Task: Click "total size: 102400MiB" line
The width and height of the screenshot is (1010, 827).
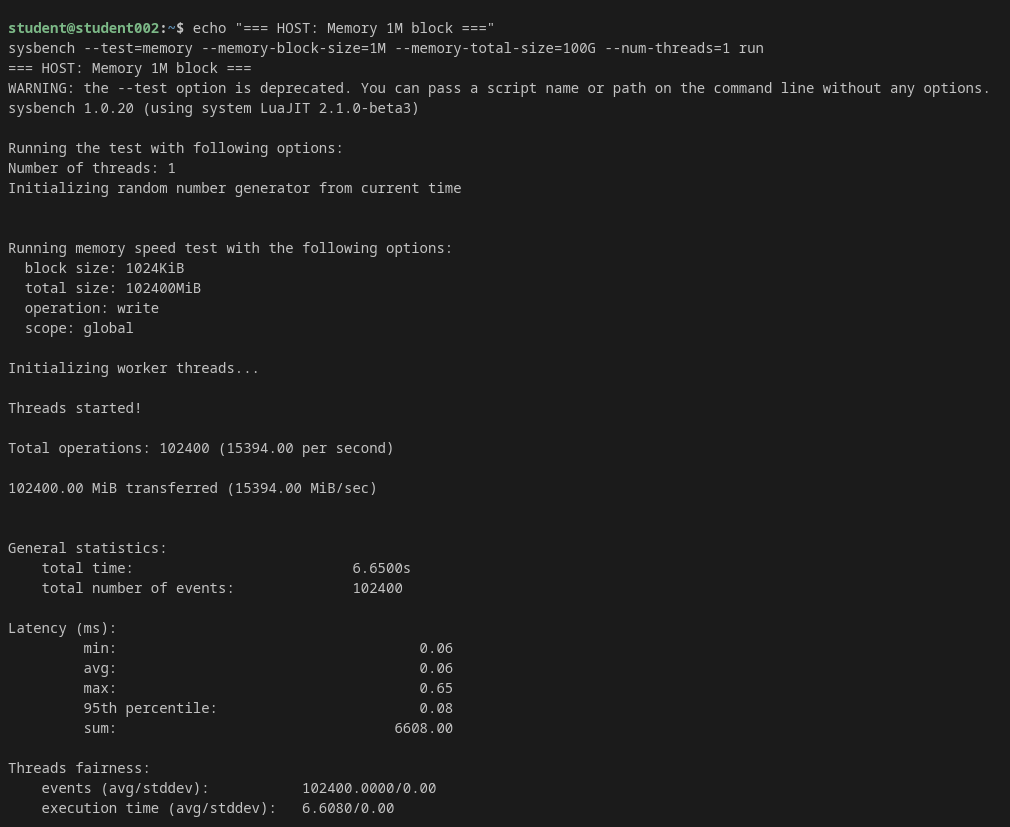Action: pos(113,288)
